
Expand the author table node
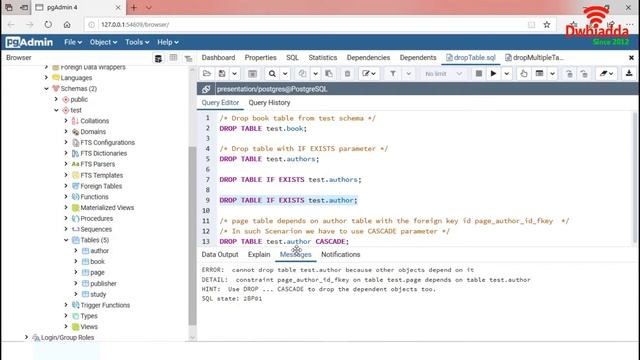tap(76, 251)
